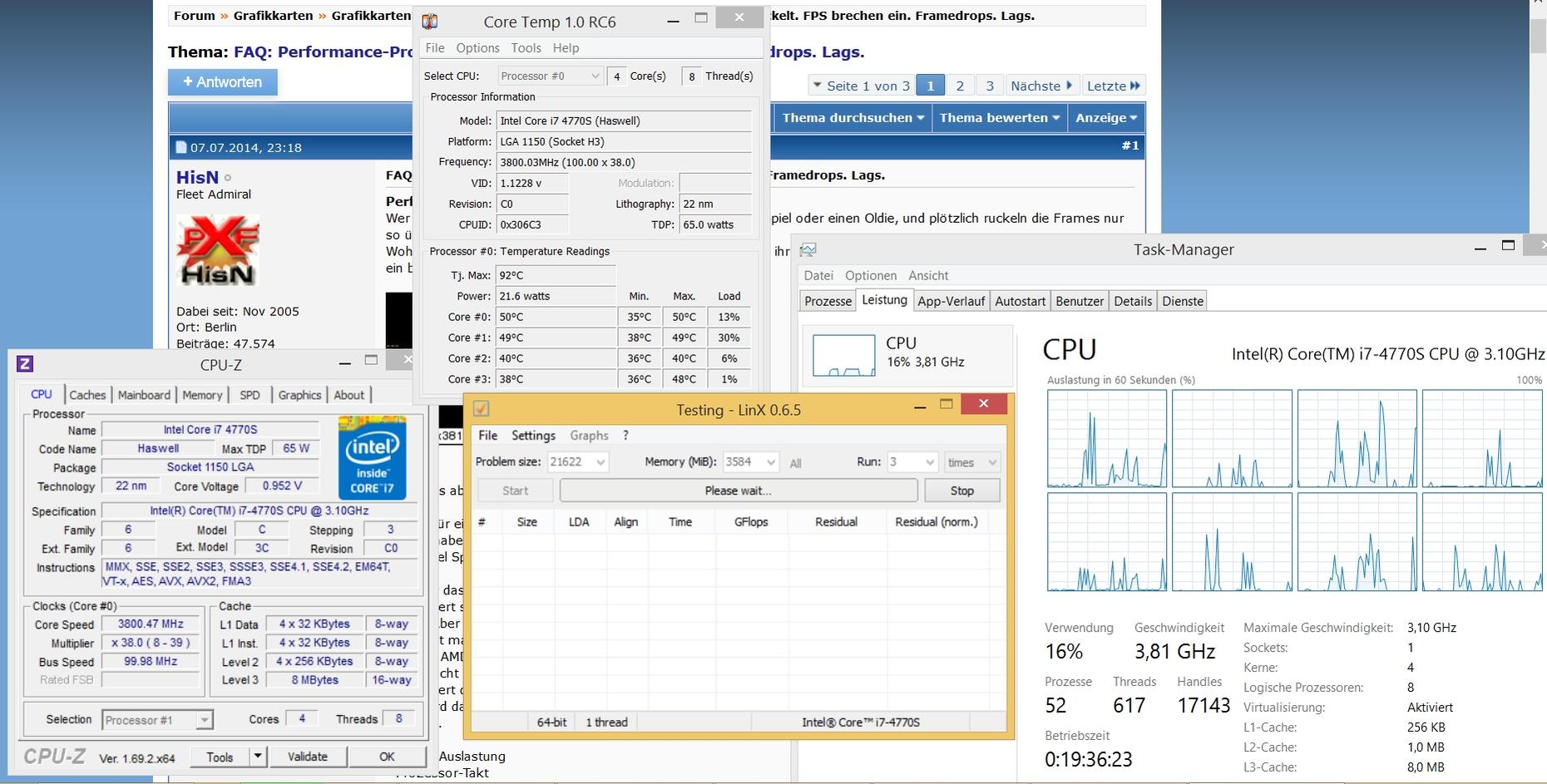1547x784 pixels.
Task: Click the CPU-Z purple Z title icon
Action: (x=25, y=363)
